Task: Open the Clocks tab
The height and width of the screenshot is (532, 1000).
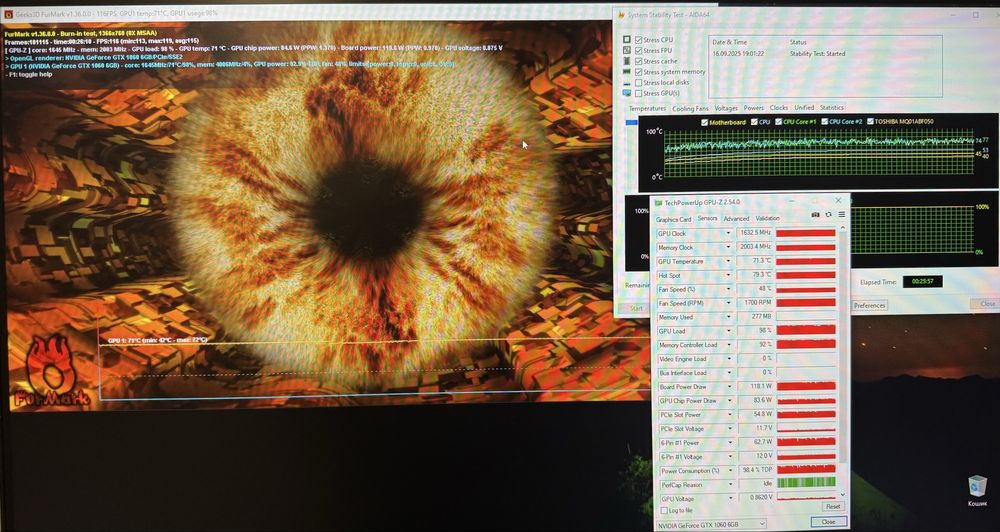Action: [779, 108]
